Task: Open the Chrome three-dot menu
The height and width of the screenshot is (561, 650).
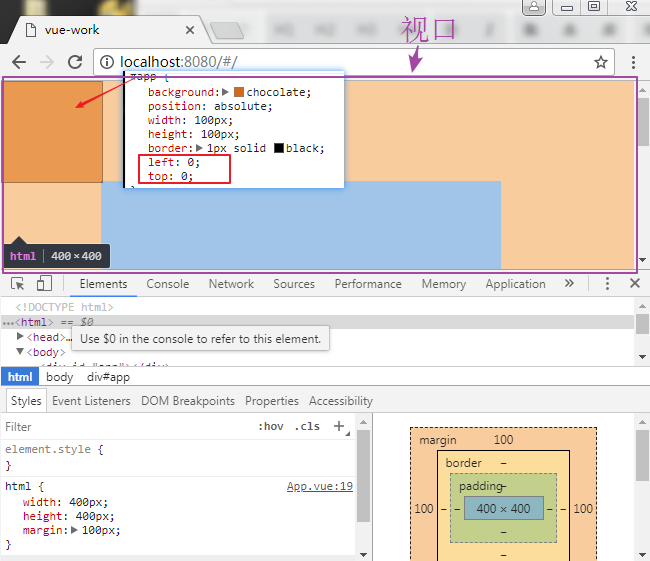Action: point(633,62)
